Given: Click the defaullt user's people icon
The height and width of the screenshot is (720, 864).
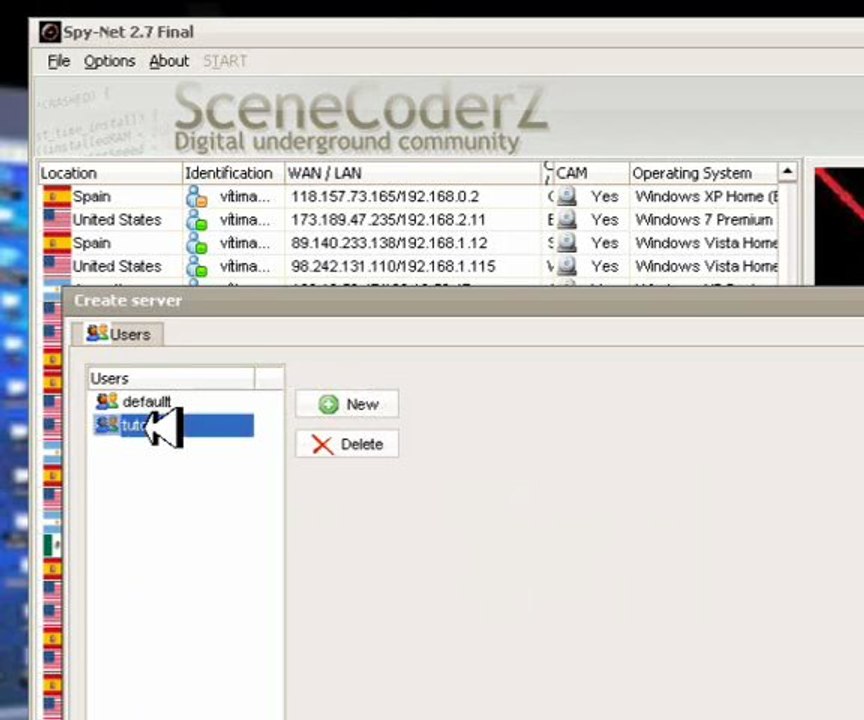Looking at the screenshot, I should (x=106, y=401).
